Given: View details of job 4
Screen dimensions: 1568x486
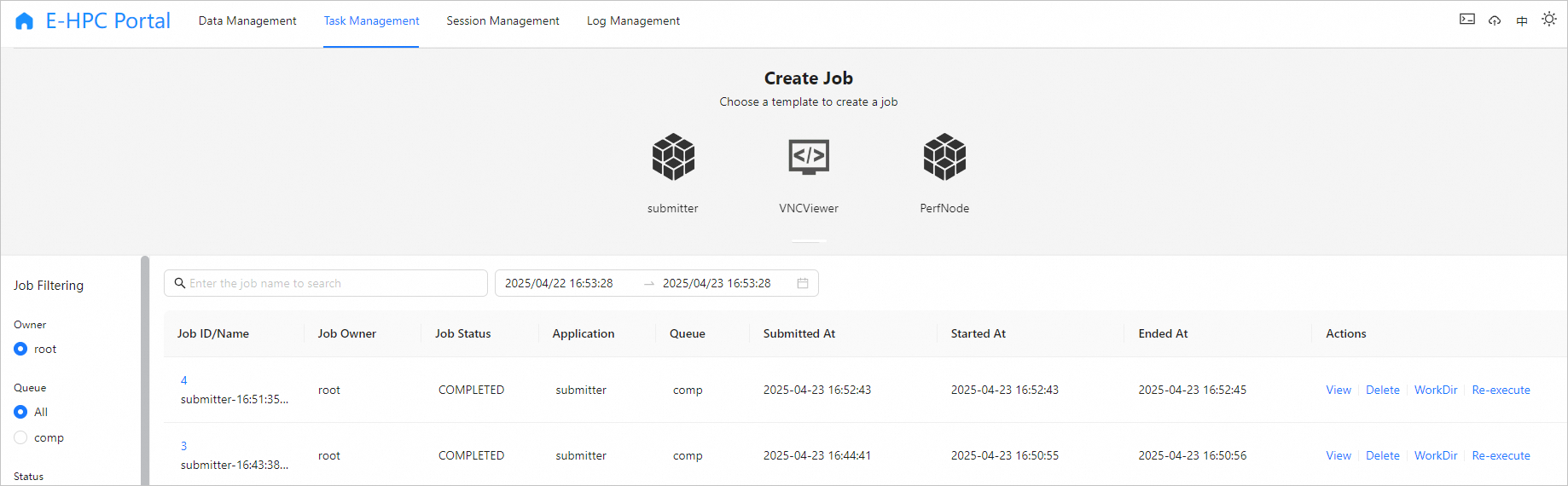Looking at the screenshot, I should (x=1338, y=390).
